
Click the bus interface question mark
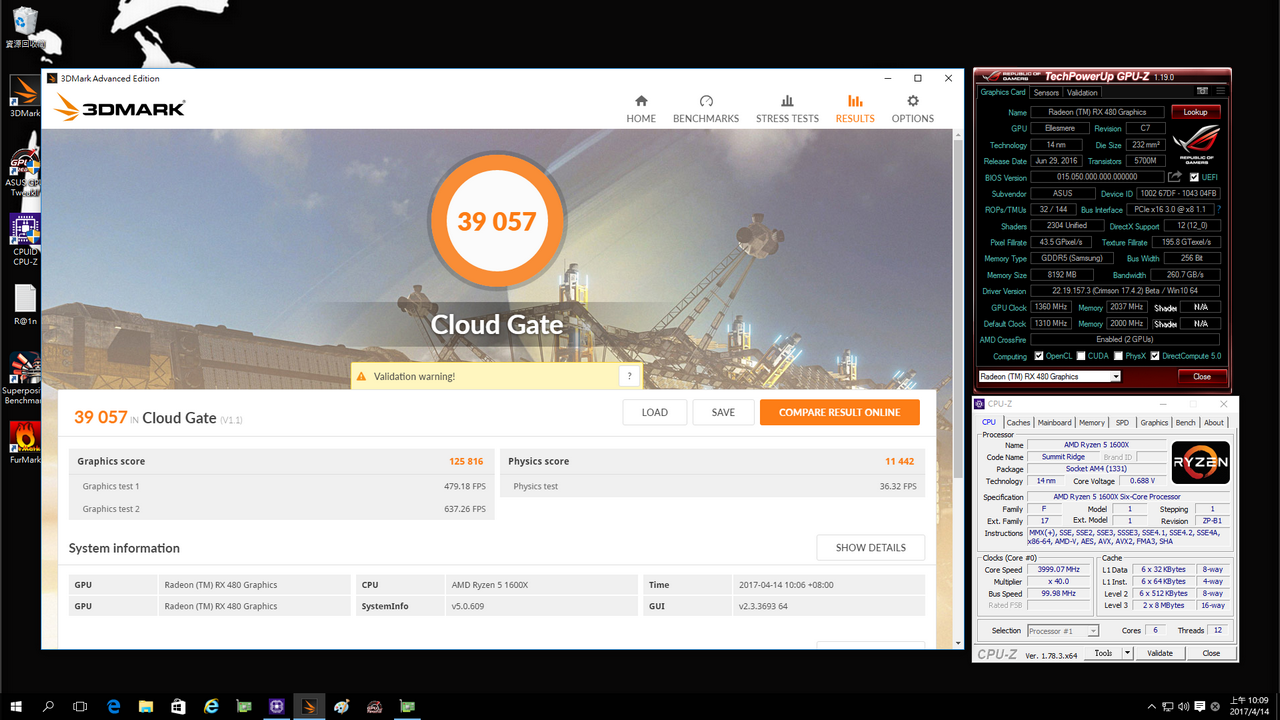[1218, 210]
